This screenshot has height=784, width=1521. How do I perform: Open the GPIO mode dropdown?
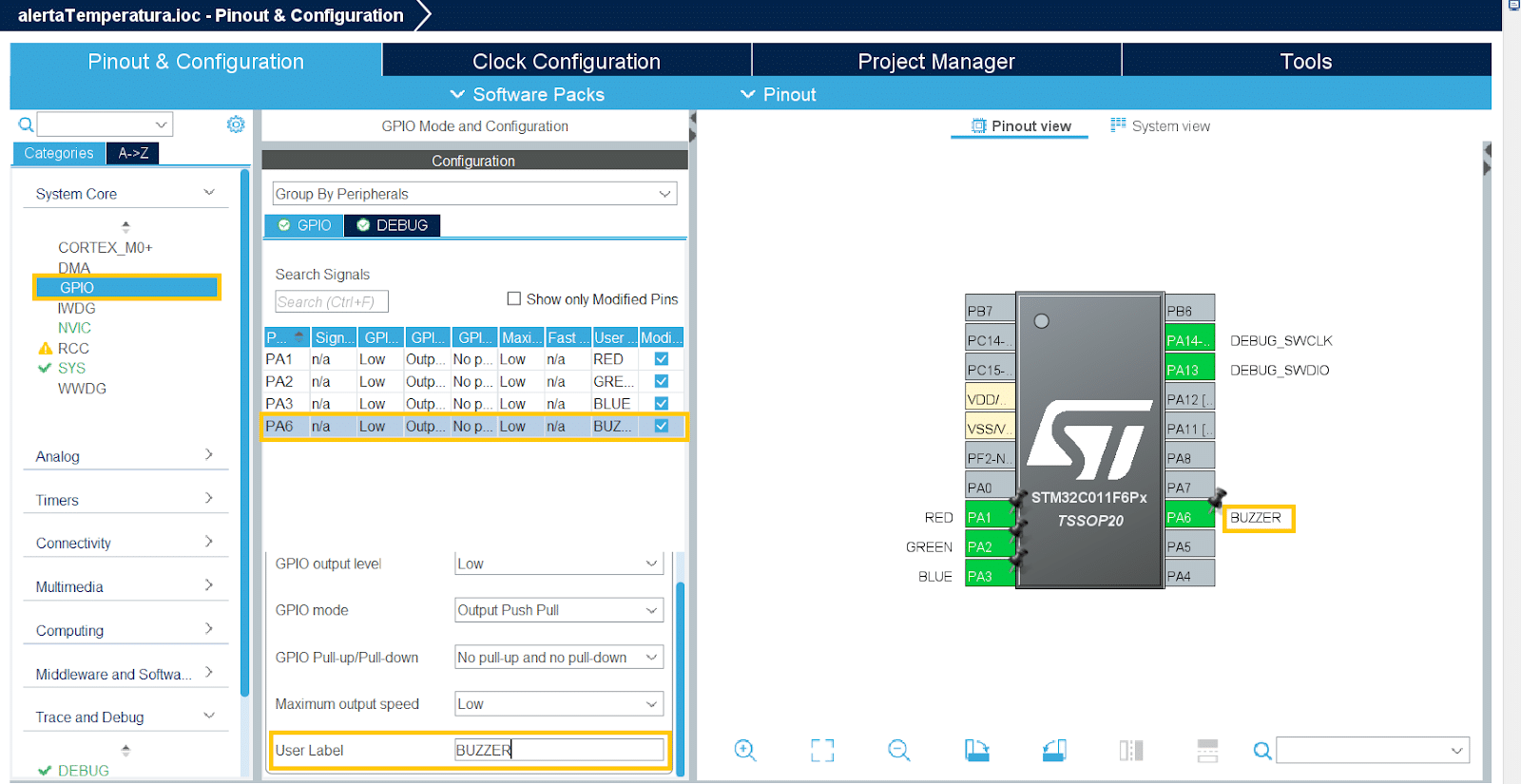click(559, 610)
